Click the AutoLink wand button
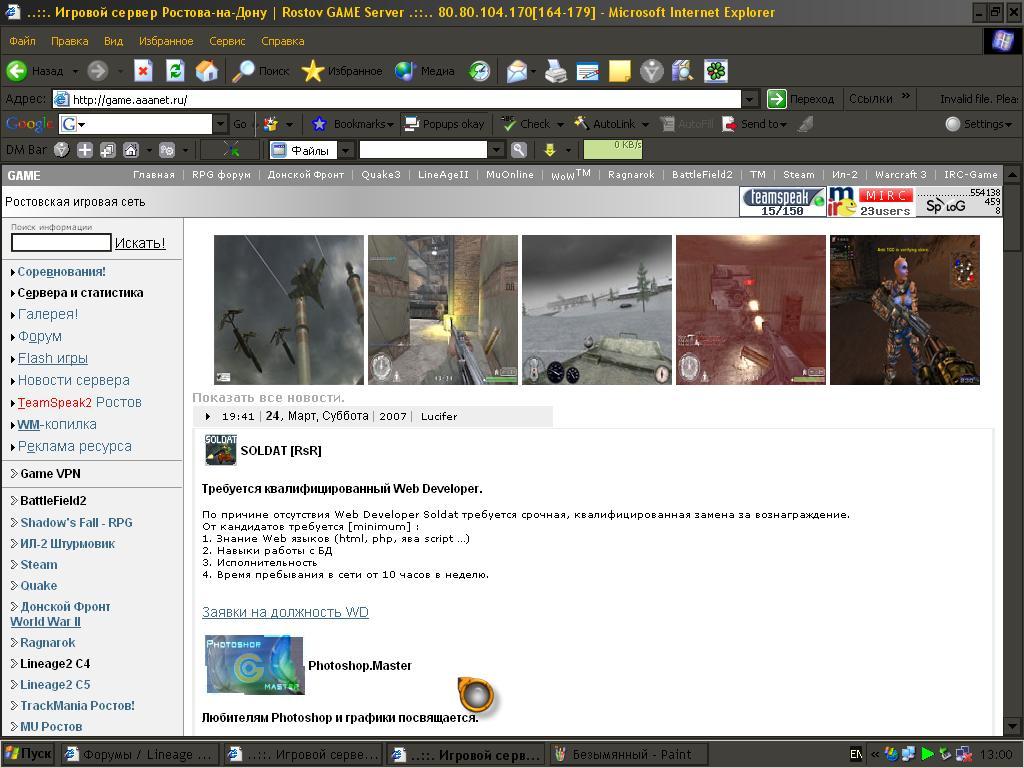Viewport: 1024px width, 768px height. click(604, 124)
